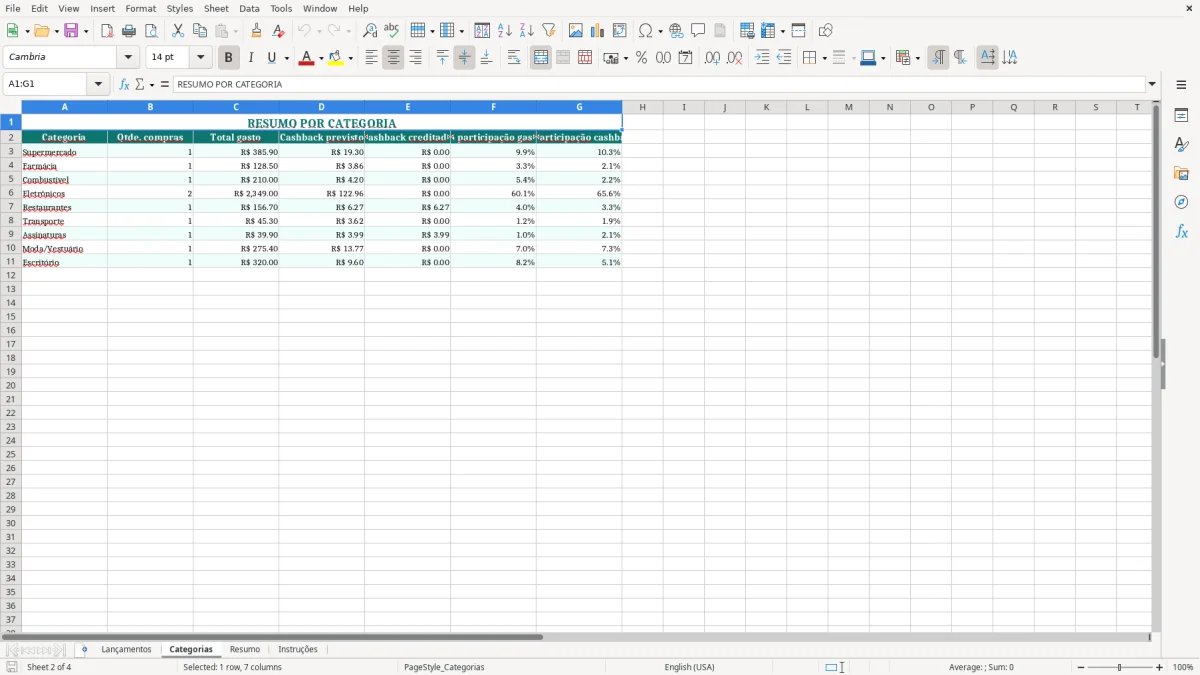1200x675 pixels.
Task: Expand the background color dropdown arrow
Action: 350,58
